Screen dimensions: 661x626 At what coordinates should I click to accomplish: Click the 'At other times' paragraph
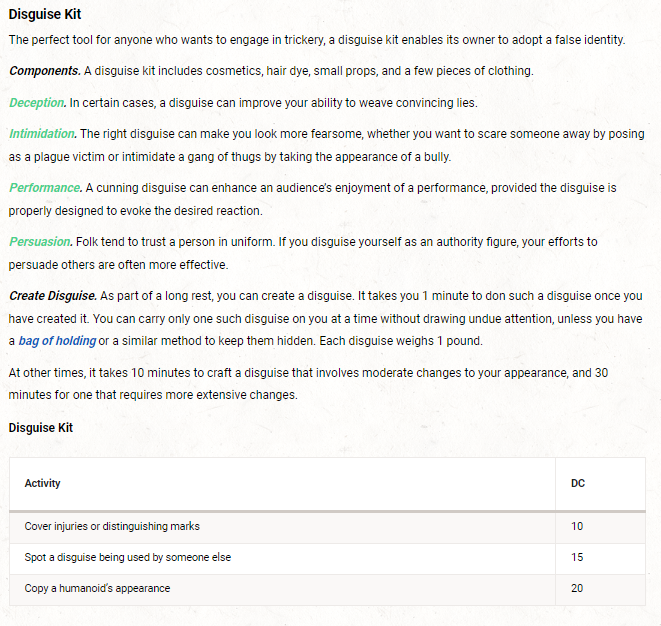(308, 384)
